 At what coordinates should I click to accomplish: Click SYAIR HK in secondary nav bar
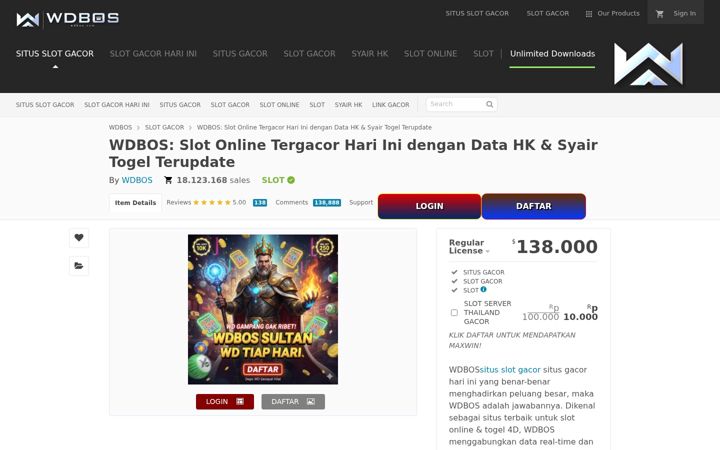click(348, 105)
